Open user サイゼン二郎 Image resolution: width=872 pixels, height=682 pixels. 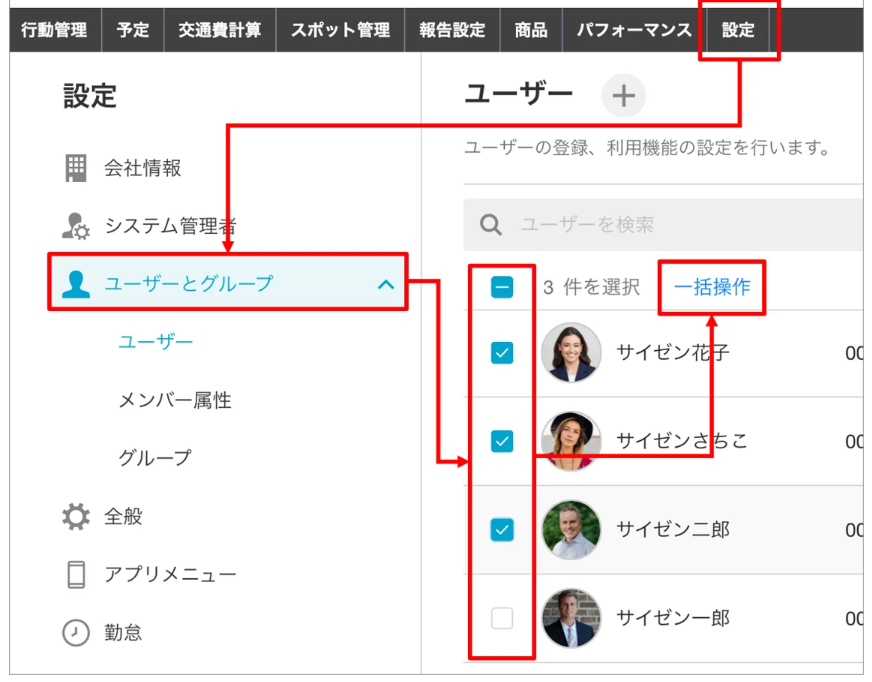pos(673,530)
